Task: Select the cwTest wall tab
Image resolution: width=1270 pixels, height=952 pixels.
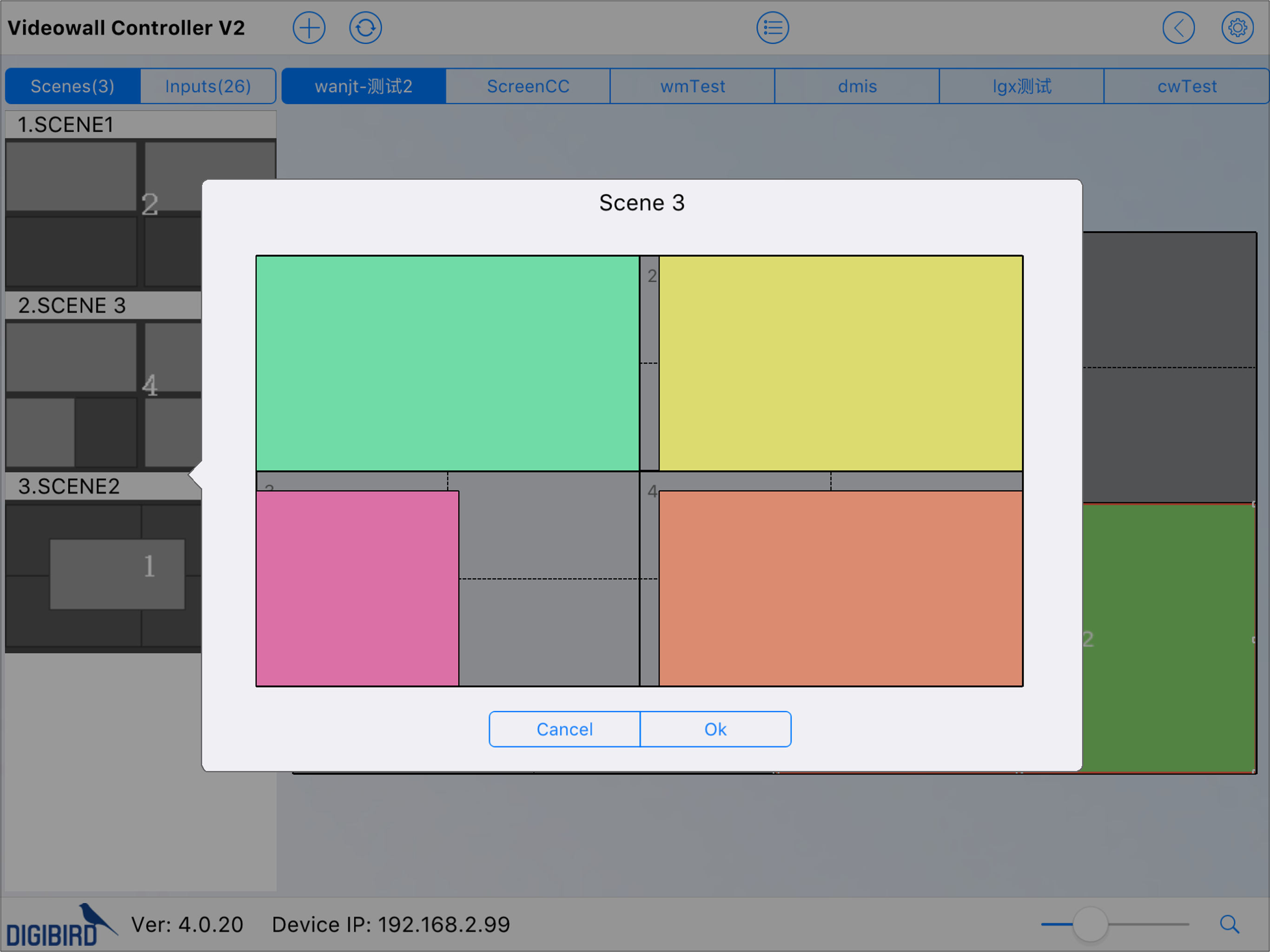Action: (x=1186, y=86)
